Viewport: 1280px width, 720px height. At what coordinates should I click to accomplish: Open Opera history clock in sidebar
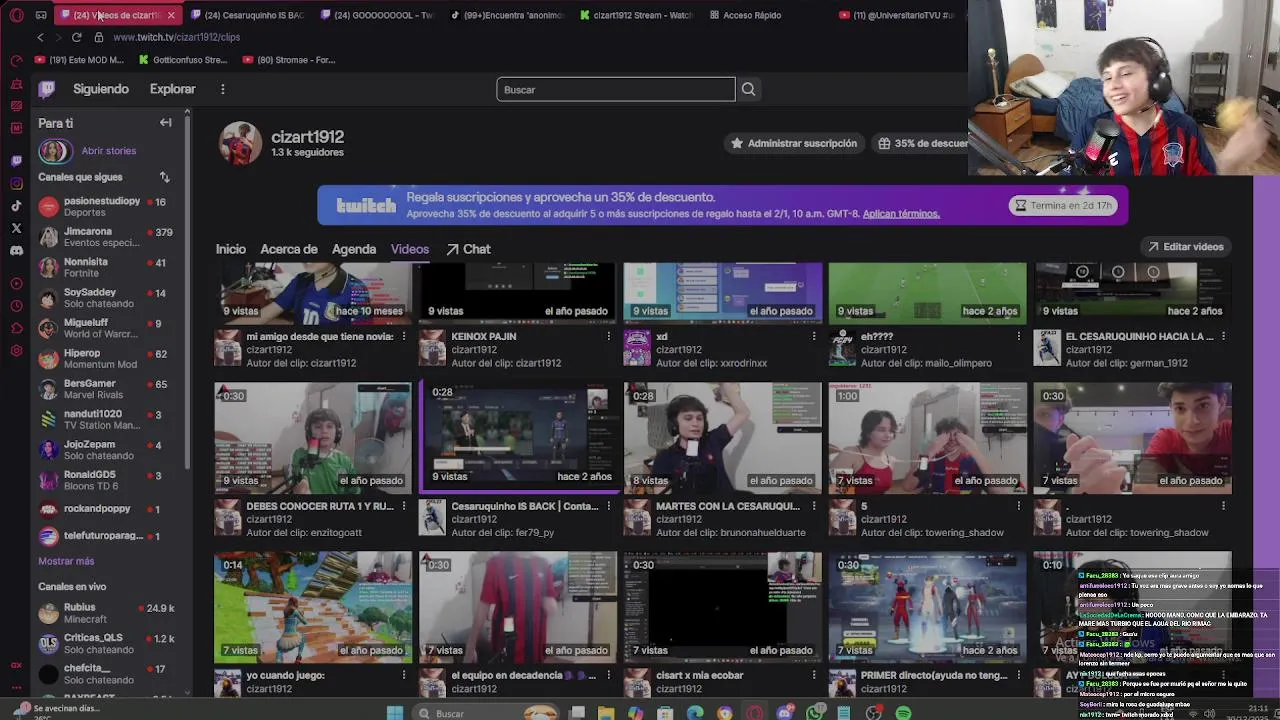coord(16,306)
